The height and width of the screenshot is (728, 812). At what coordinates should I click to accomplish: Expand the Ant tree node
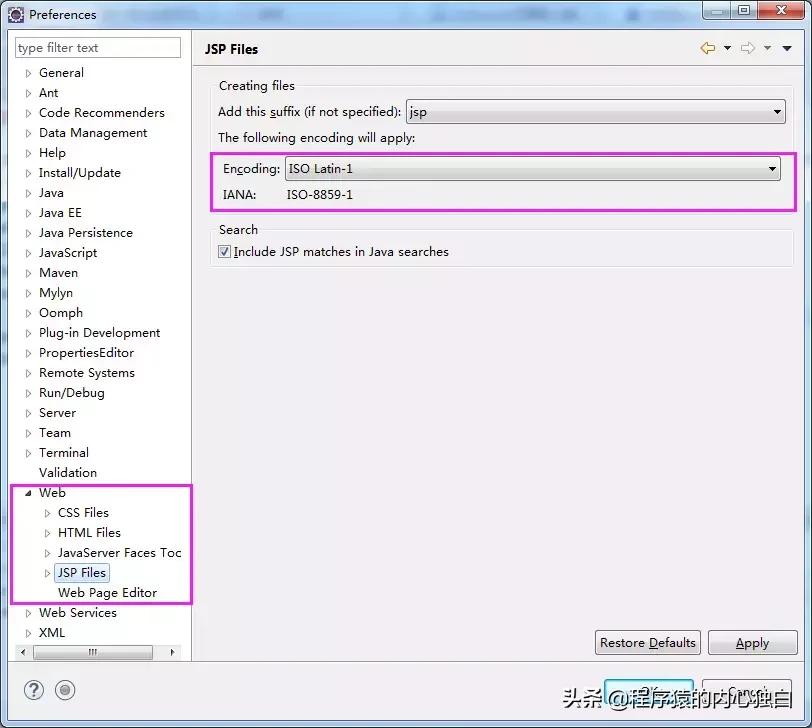(28, 93)
